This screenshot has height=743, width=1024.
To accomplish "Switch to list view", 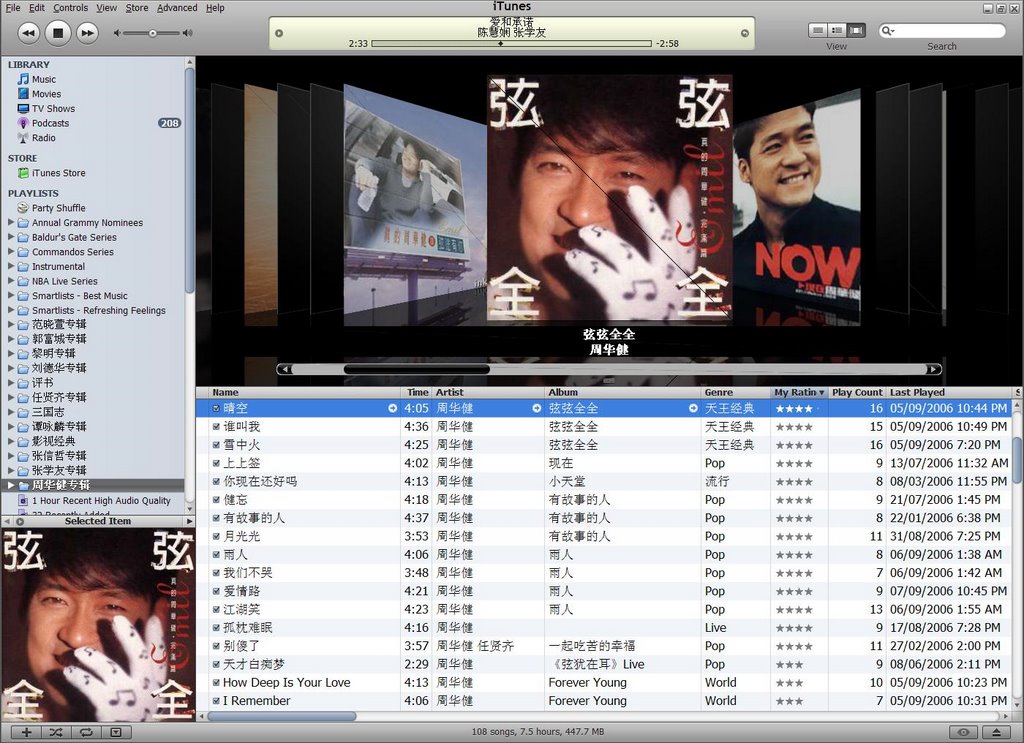I will tap(818, 30).
